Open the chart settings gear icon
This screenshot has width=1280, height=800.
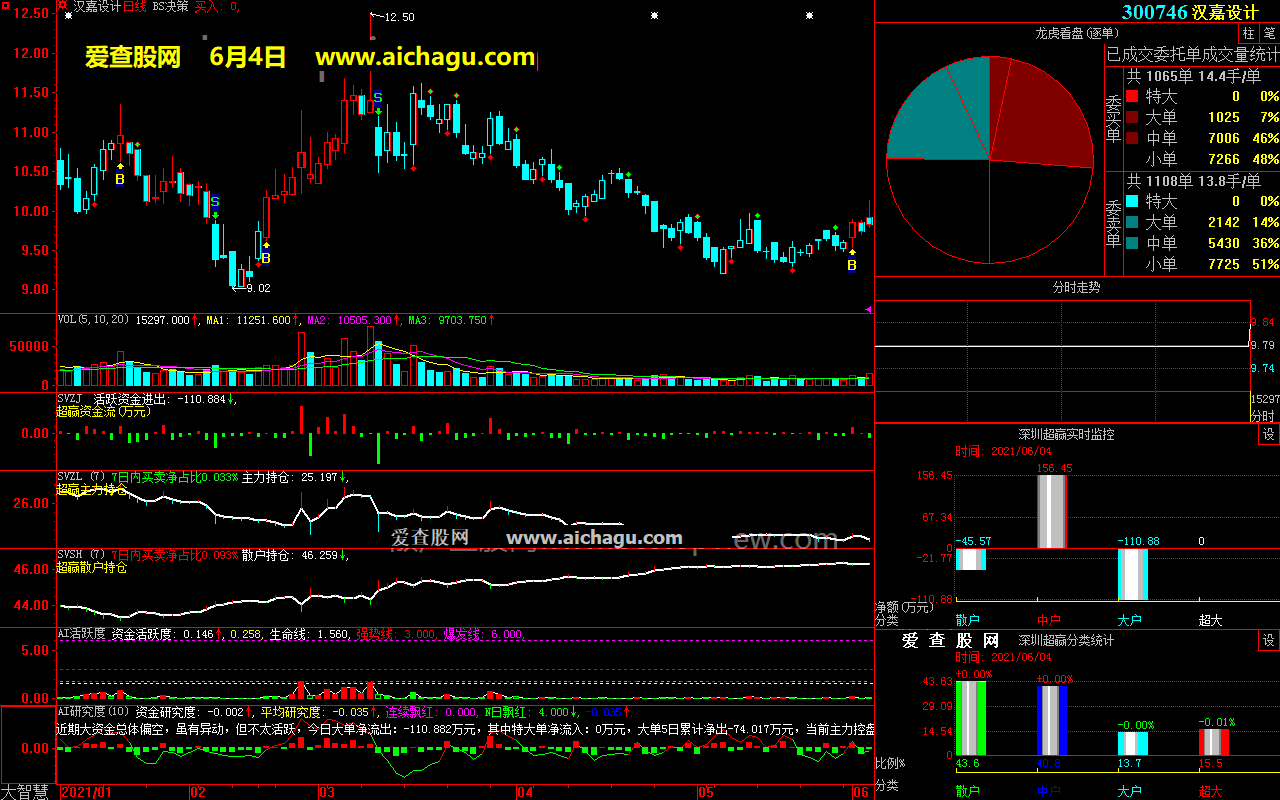[x=63, y=5]
